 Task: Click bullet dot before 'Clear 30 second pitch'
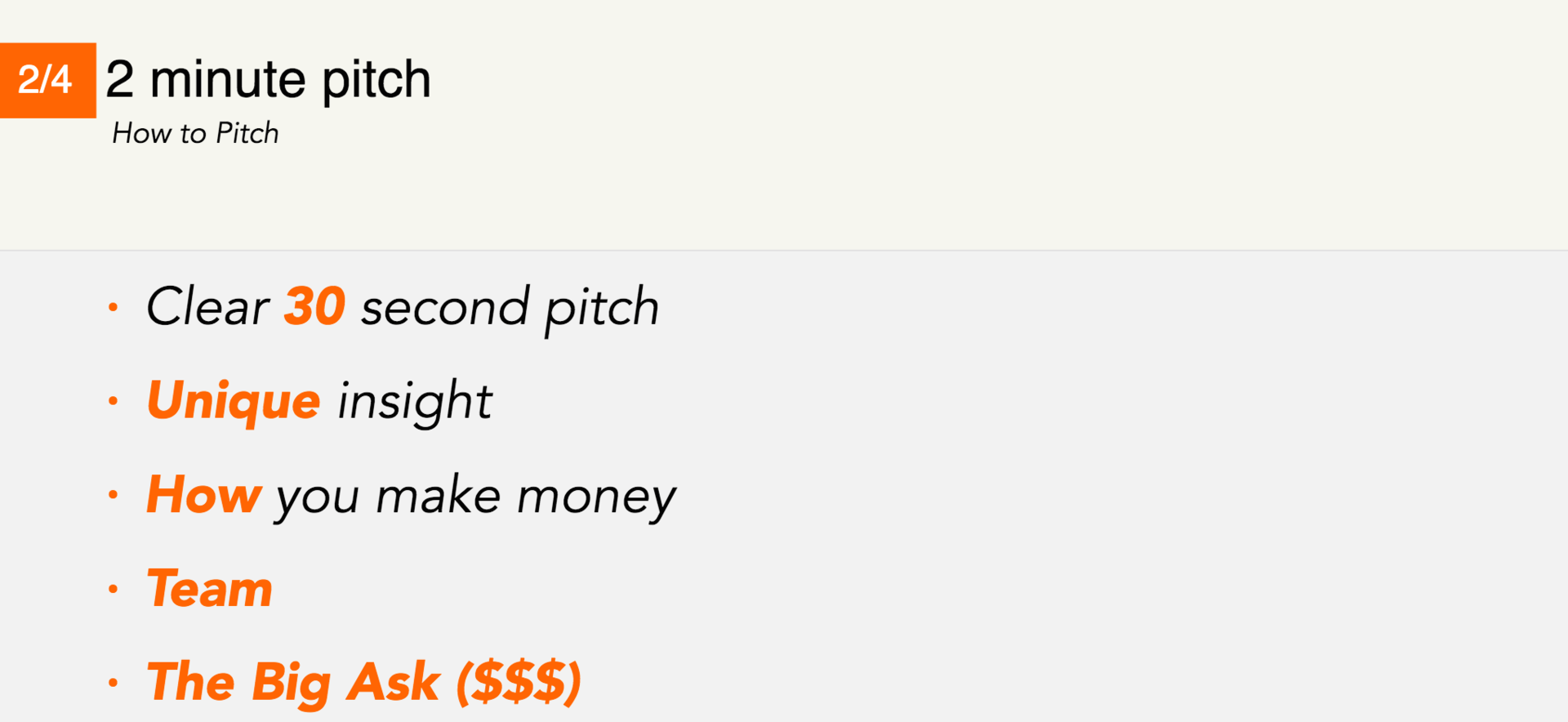coord(114,307)
